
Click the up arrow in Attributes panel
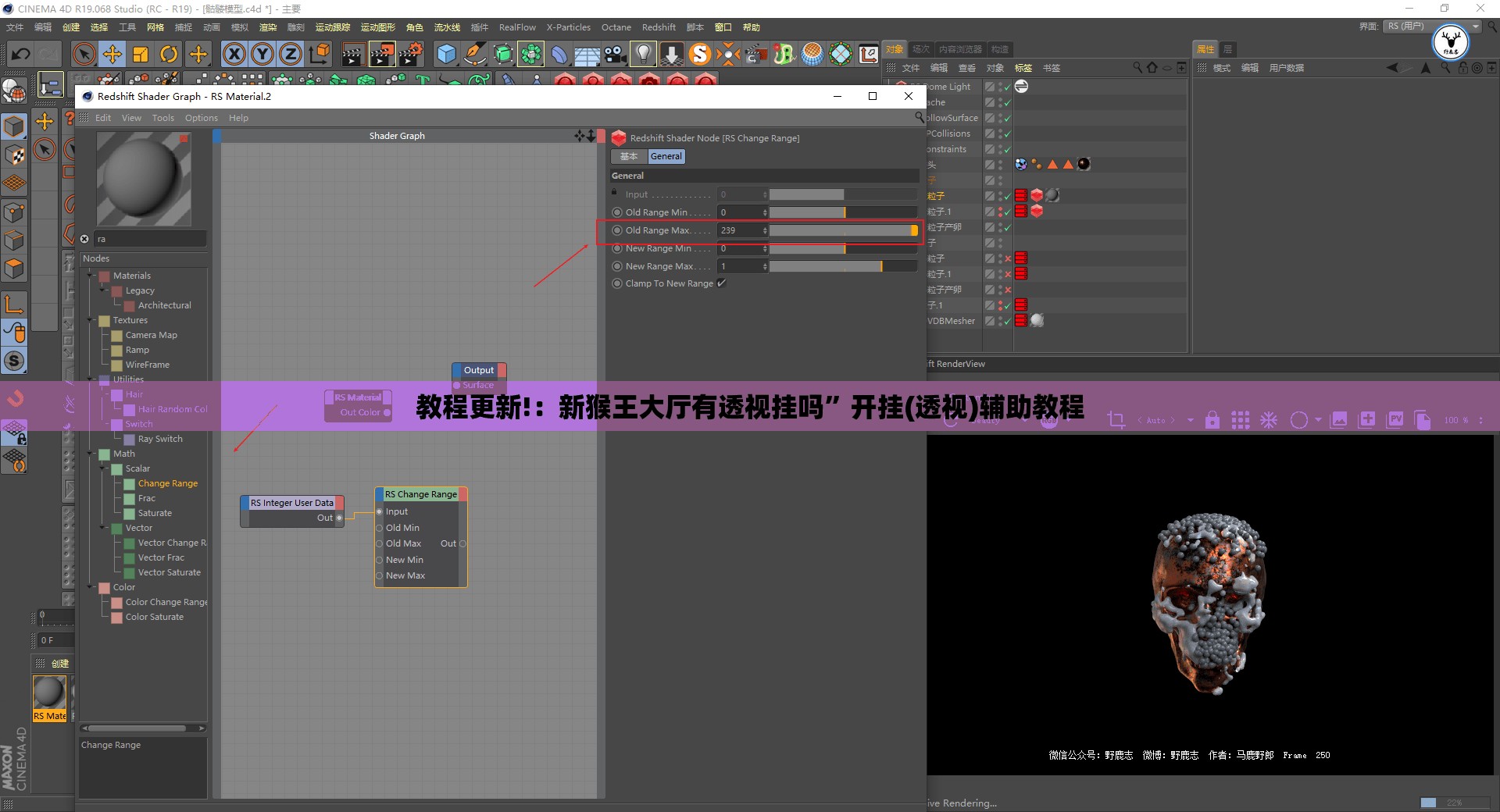(1426, 68)
